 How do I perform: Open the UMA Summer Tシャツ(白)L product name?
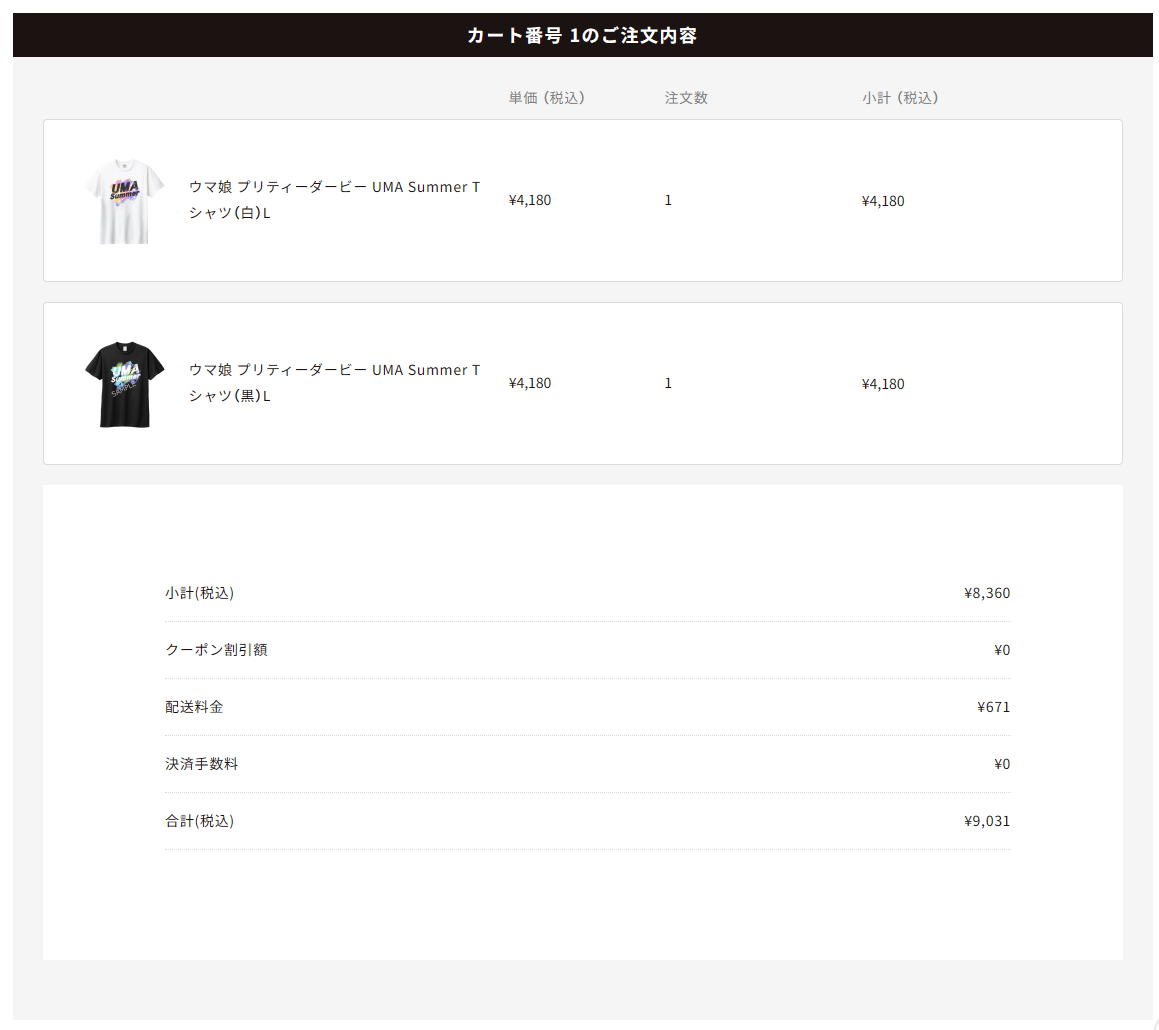334,200
